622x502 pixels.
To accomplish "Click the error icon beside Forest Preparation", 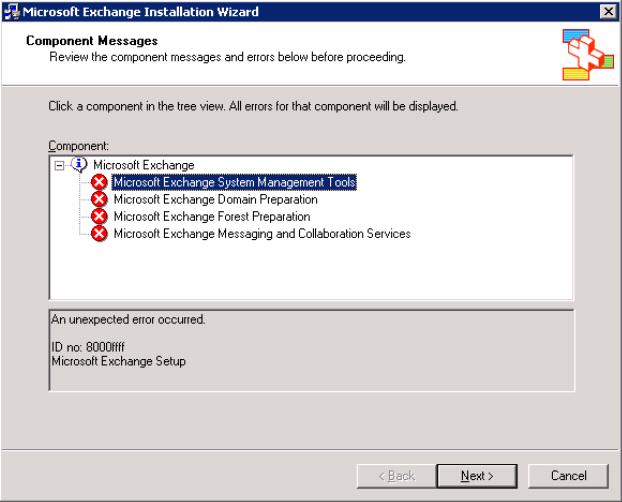I will coord(99,216).
